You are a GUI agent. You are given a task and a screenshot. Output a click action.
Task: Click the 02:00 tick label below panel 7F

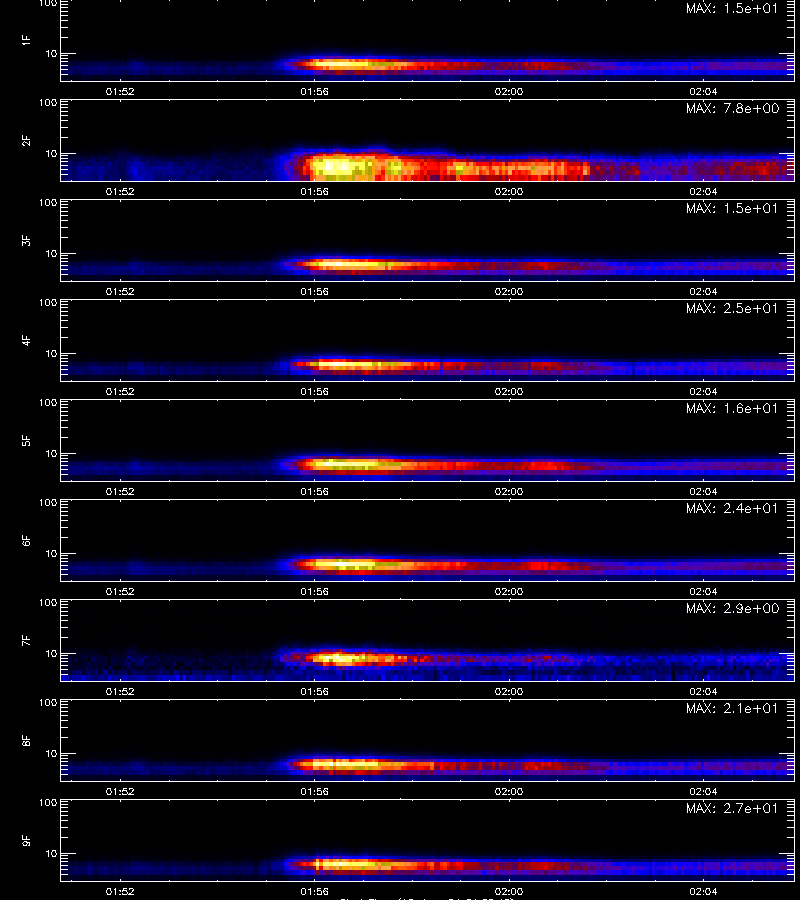tap(509, 691)
